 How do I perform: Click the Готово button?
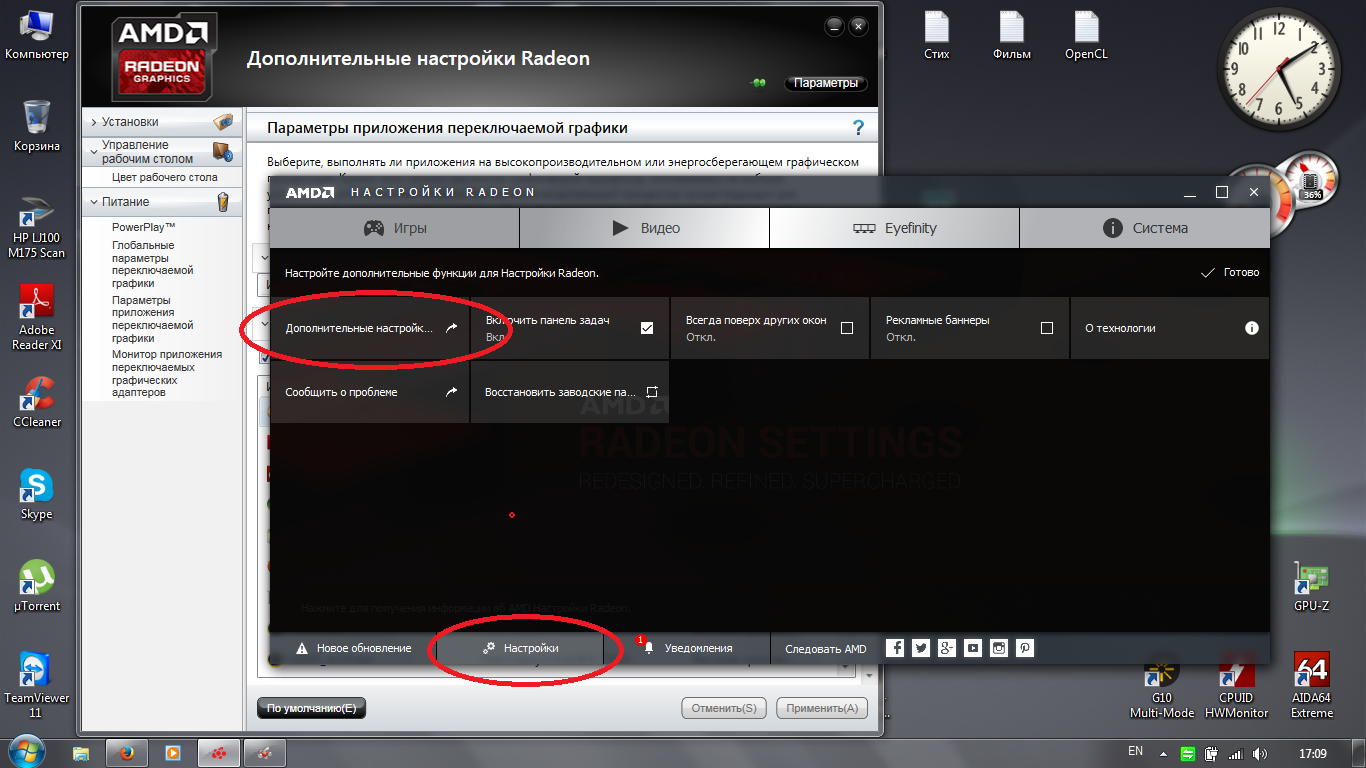1229,272
